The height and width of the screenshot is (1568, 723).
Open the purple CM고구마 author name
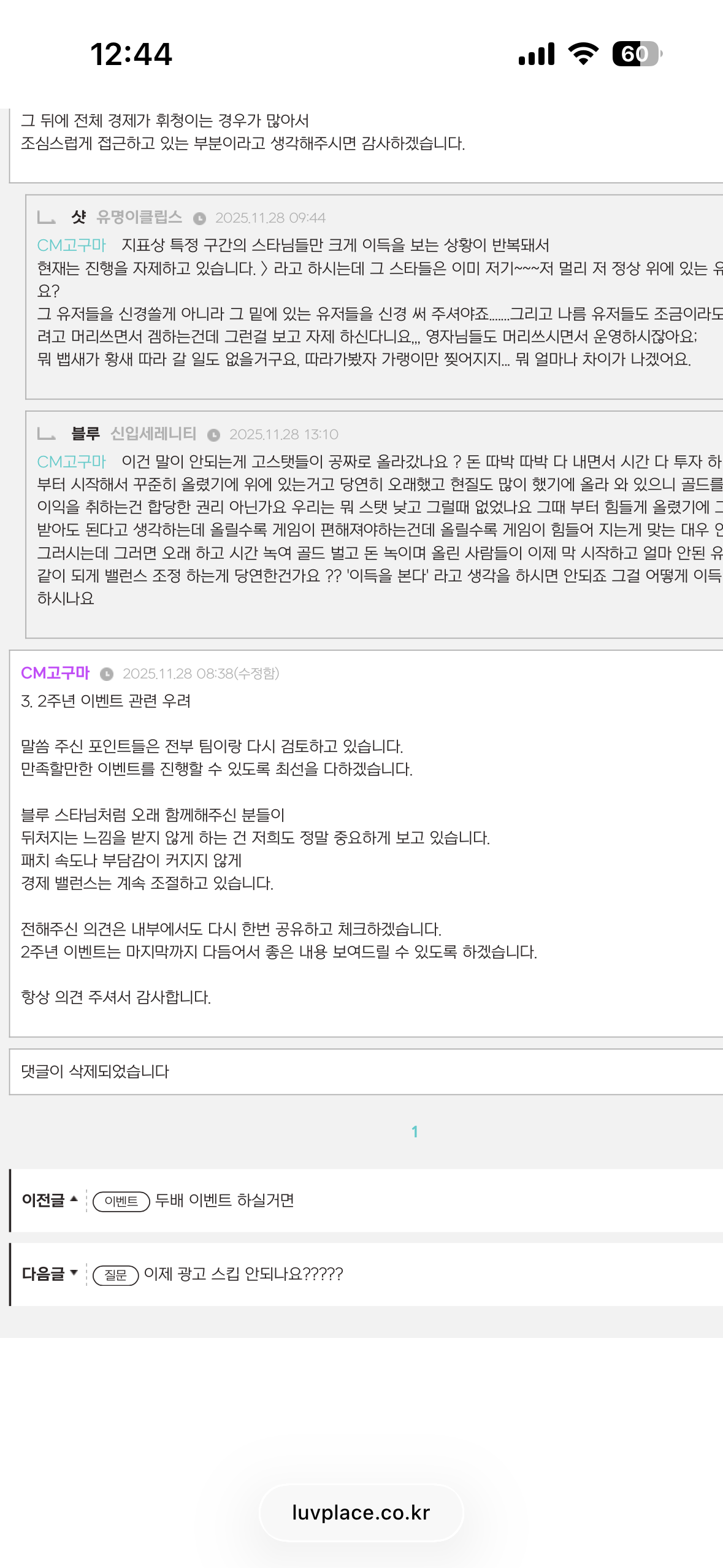(55, 673)
